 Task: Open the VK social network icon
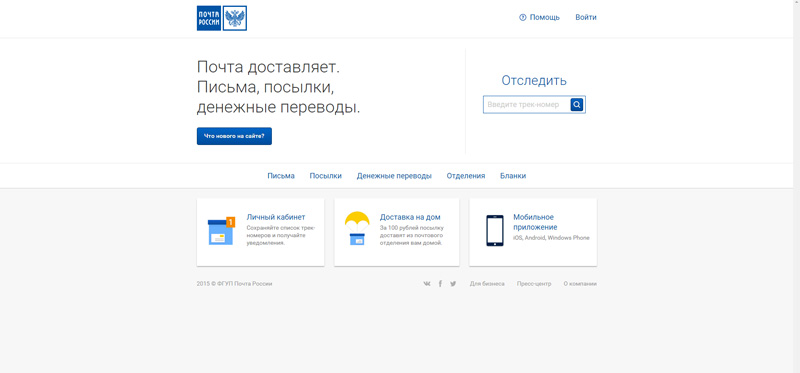click(427, 284)
